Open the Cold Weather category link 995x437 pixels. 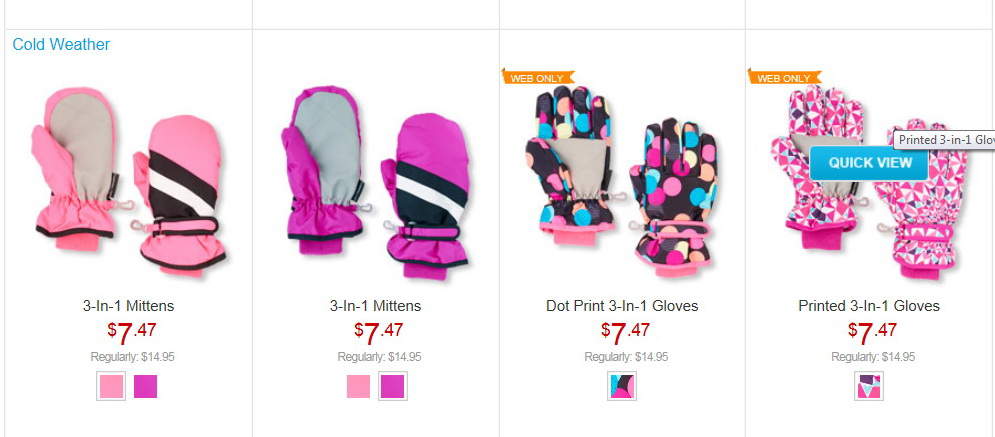[x=61, y=44]
